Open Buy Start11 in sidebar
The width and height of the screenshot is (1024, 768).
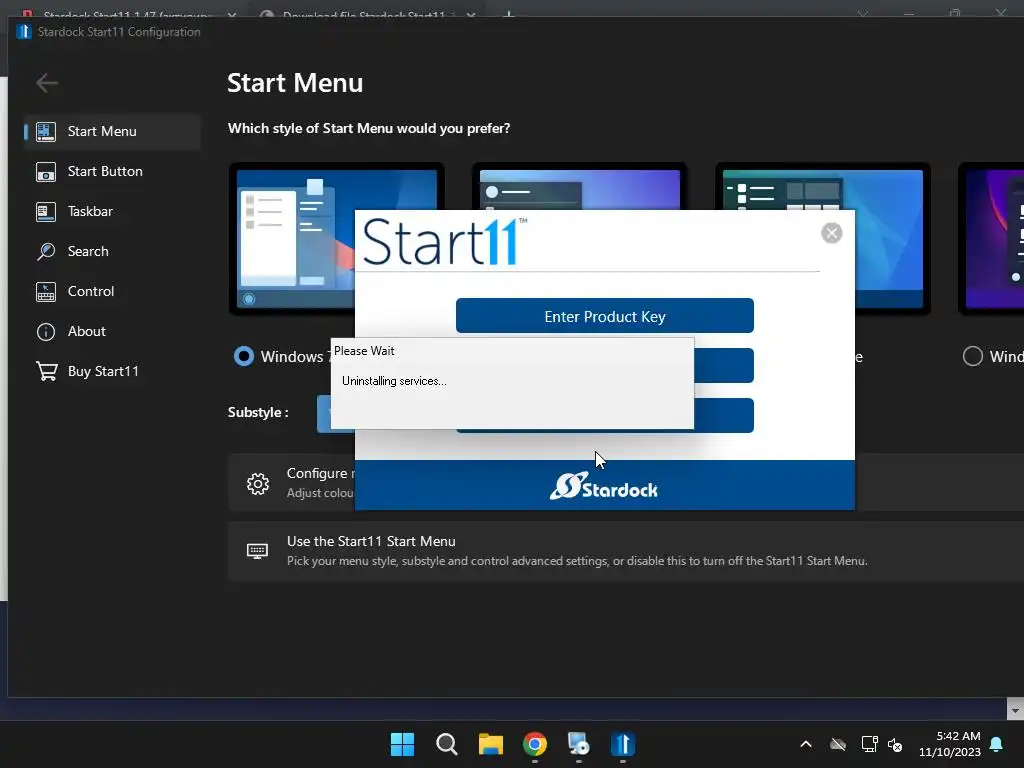click(x=112, y=371)
